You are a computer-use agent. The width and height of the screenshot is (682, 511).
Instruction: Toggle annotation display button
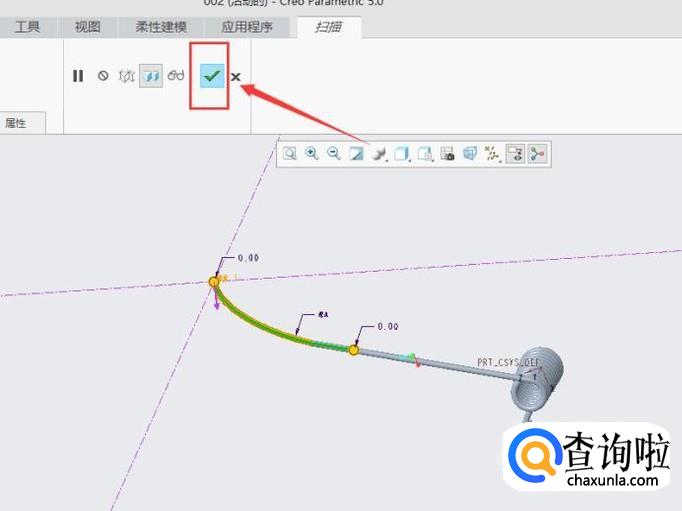point(515,154)
